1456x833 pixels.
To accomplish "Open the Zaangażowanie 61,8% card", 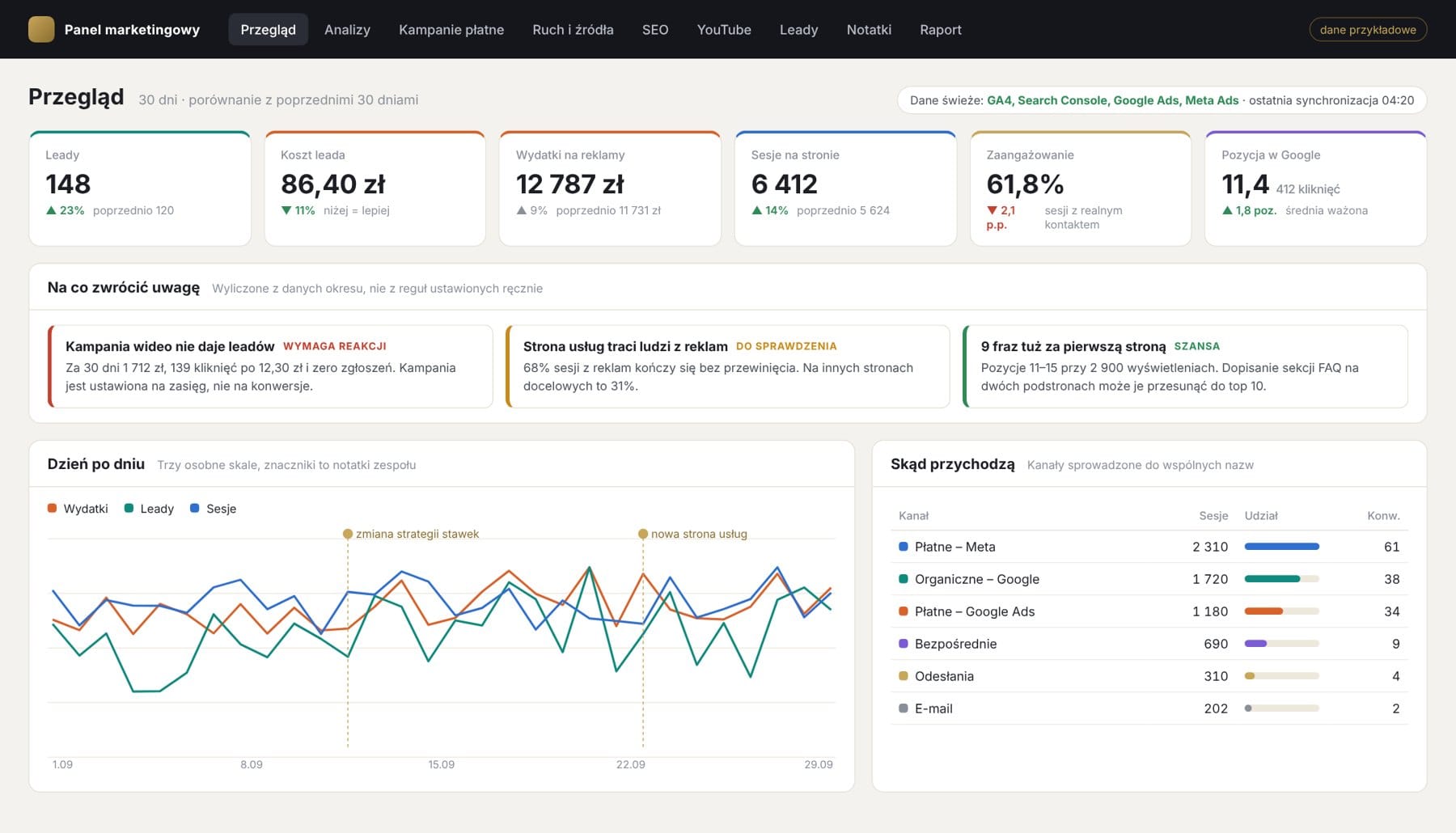I will click(x=1081, y=188).
